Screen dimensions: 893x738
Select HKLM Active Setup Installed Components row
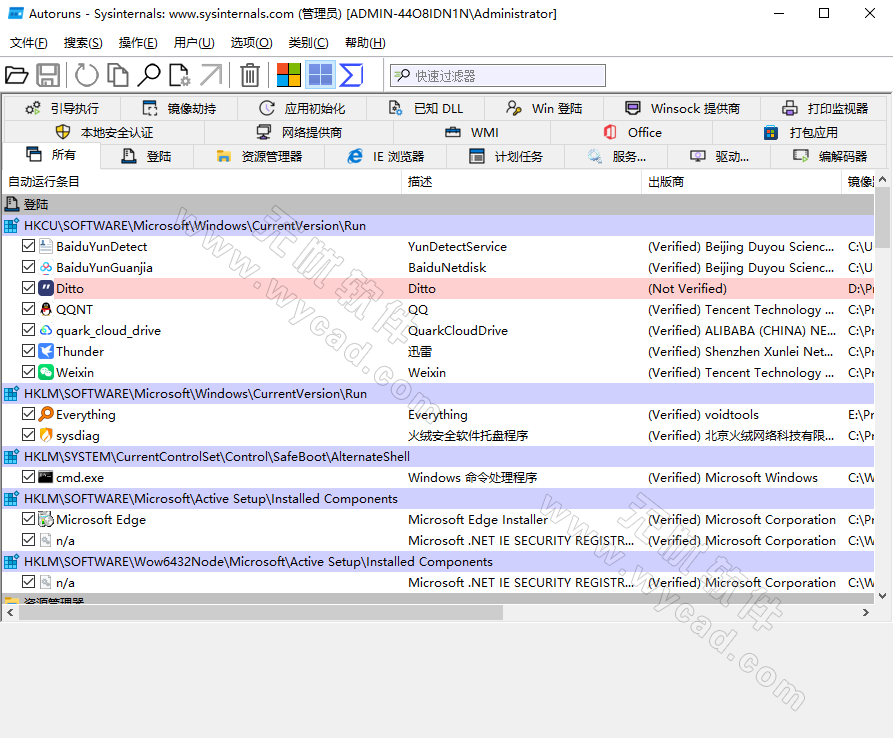tap(439, 498)
